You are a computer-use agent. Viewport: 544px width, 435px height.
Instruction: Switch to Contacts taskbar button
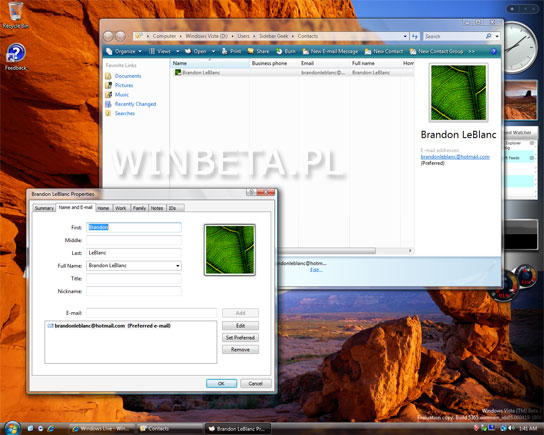click(x=169, y=429)
